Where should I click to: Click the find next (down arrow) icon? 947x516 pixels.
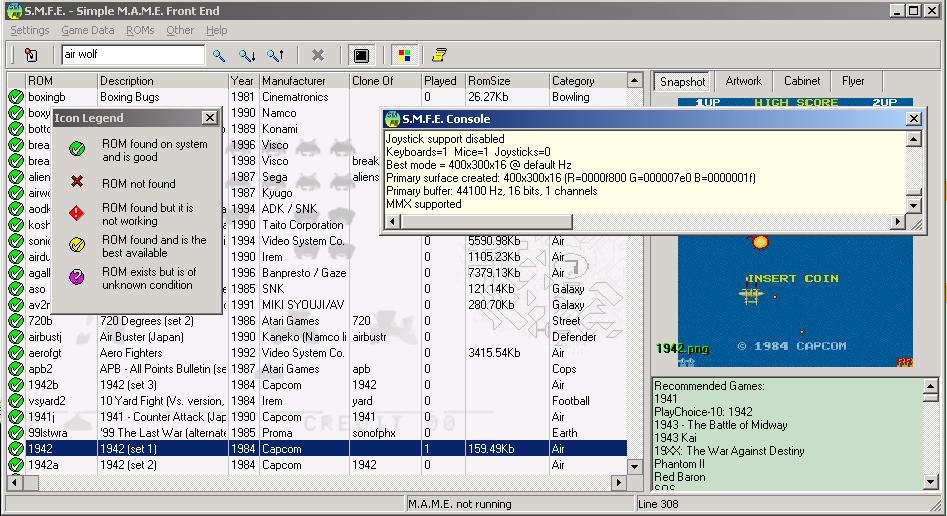tap(246, 56)
